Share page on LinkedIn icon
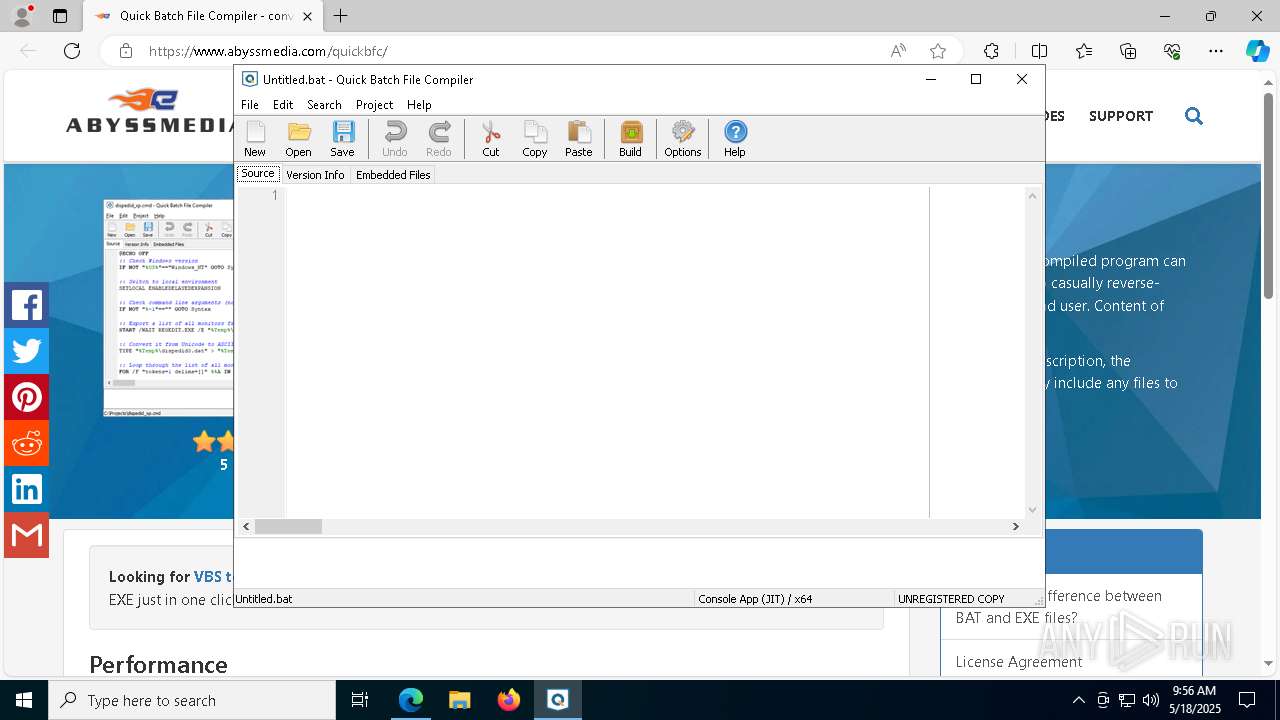The width and height of the screenshot is (1280, 720). coord(26,489)
